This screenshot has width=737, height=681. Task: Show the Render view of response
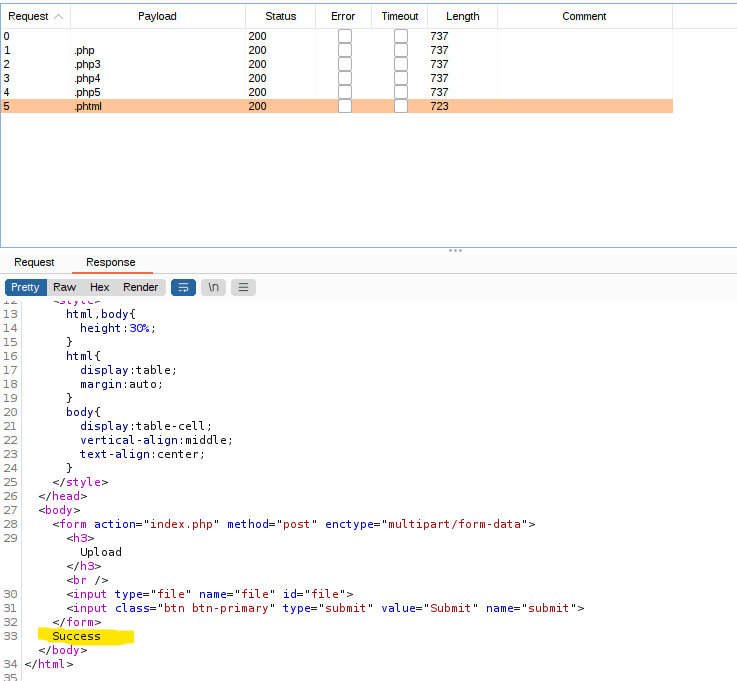click(x=141, y=287)
